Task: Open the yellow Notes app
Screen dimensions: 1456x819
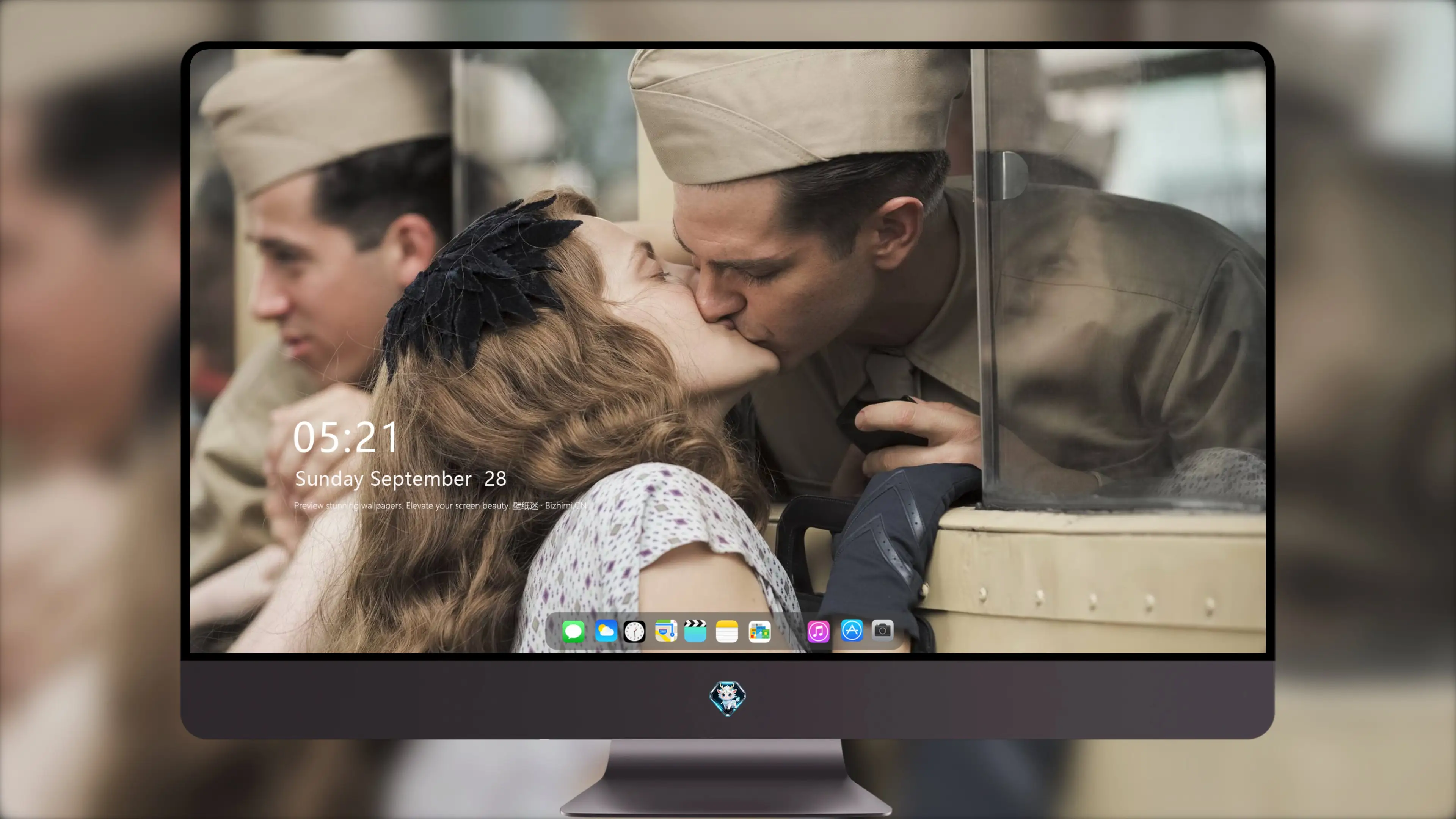Action: pos(727,631)
